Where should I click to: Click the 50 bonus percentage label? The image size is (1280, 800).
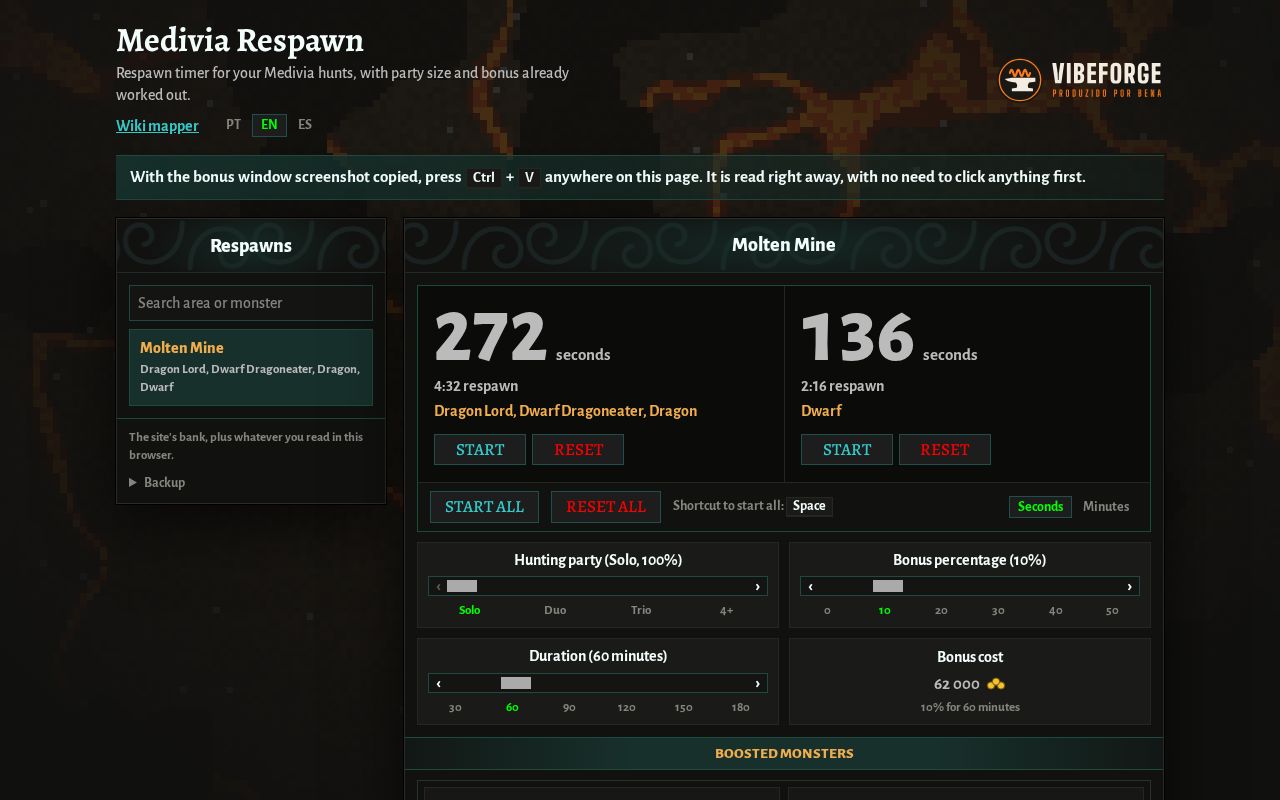[1112, 610]
